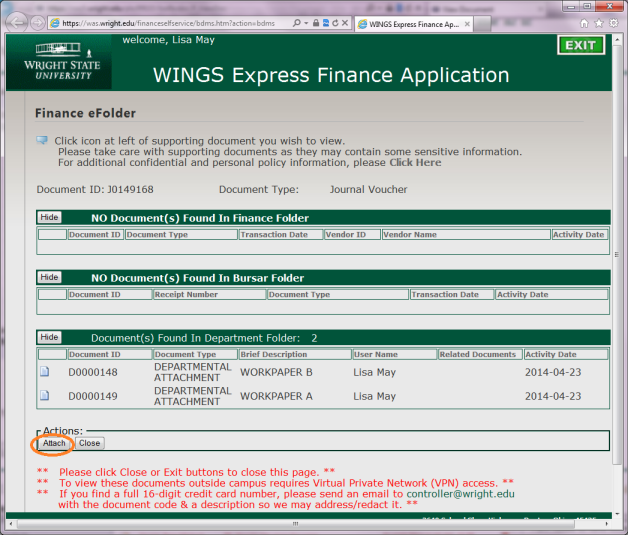Click the Finance eFolder heading
This screenshot has height=535, width=628.
(x=85, y=113)
